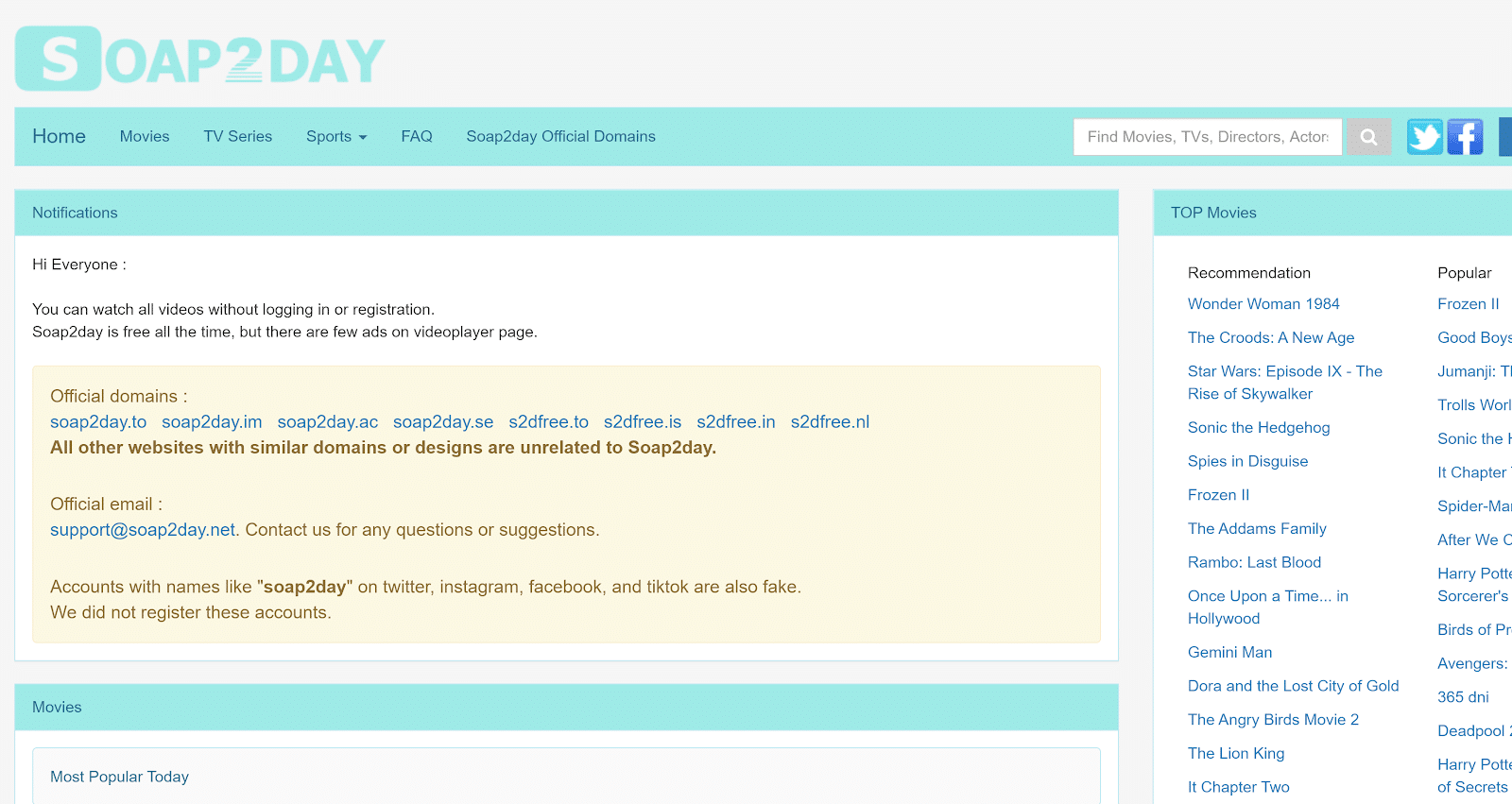This screenshot has height=804, width=1512.
Task: Open the soap2day.to domain link
Action: [98, 422]
